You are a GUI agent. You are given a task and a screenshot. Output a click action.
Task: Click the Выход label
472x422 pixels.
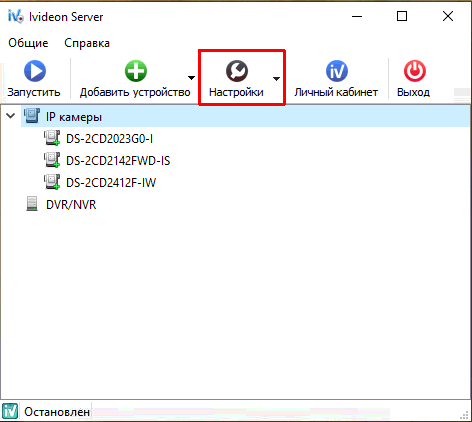tap(413, 92)
